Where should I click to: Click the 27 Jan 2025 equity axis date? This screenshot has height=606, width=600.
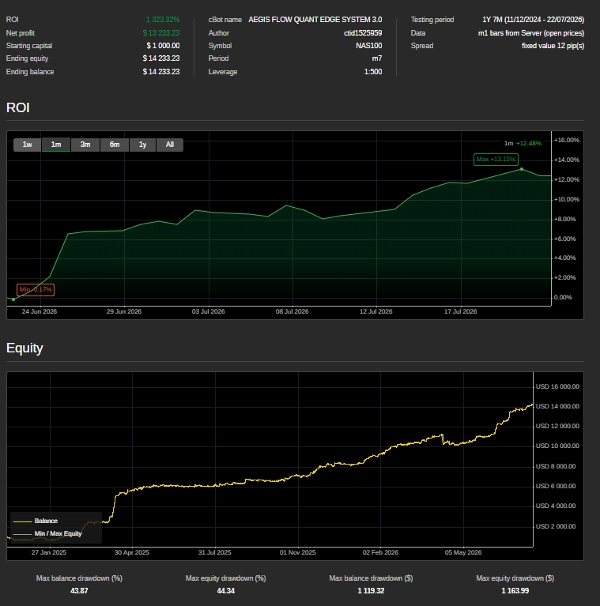click(49, 553)
